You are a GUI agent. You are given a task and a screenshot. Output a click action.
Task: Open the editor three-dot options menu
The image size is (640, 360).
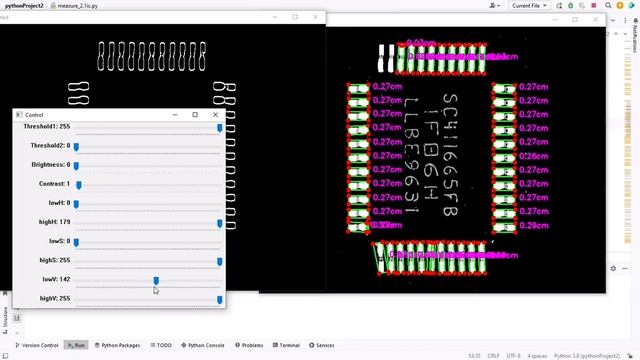[x=625, y=20]
